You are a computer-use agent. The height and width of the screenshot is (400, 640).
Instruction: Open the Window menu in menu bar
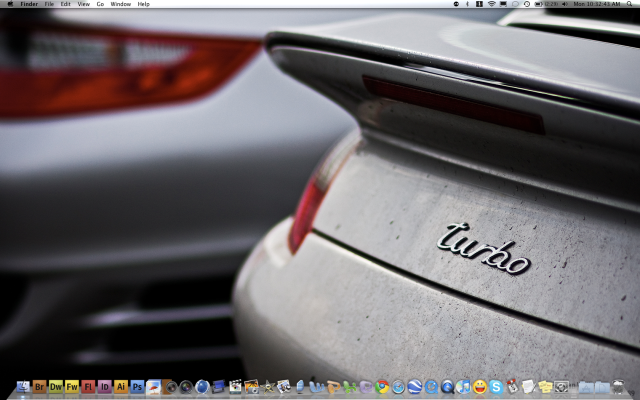(x=120, y=4)
